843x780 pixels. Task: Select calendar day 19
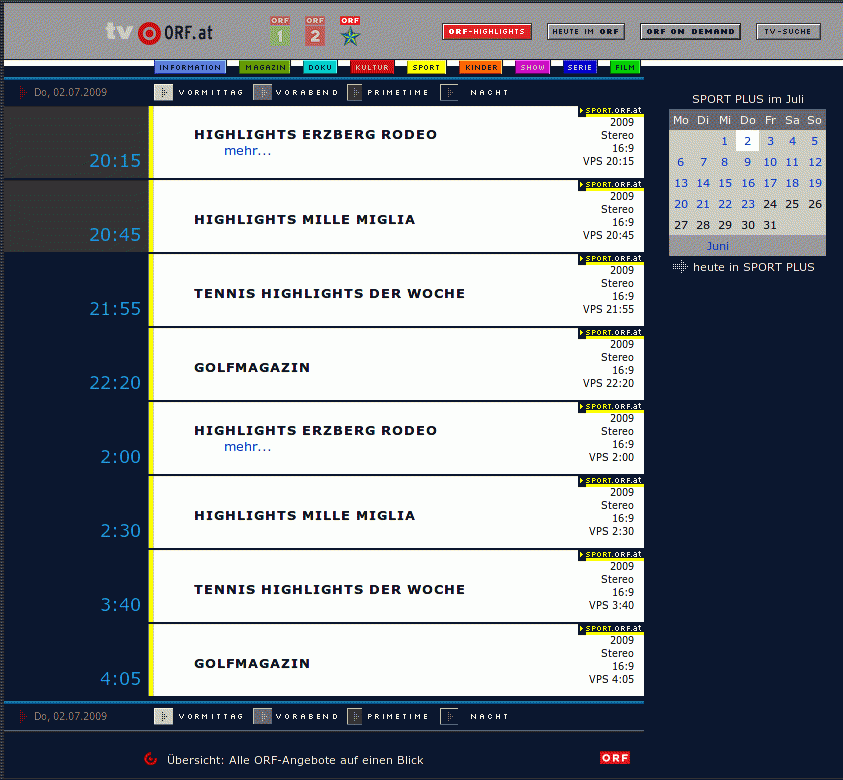(815, 183)
